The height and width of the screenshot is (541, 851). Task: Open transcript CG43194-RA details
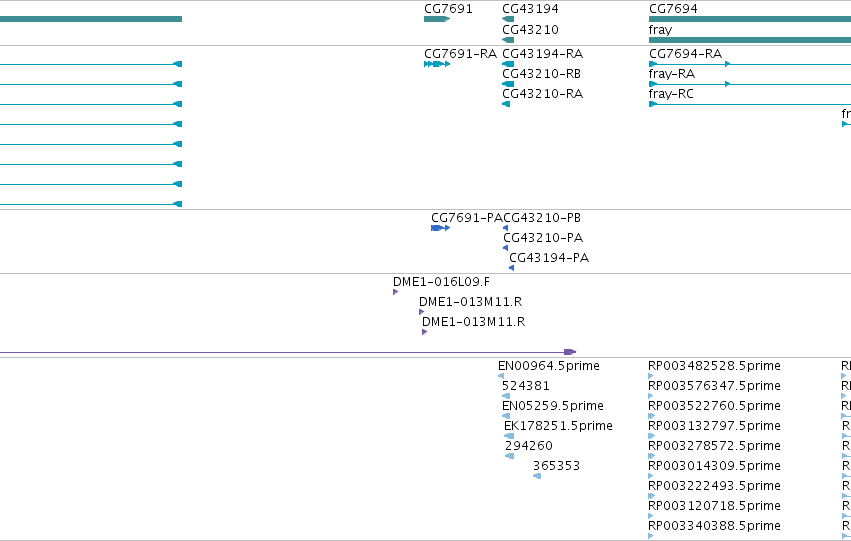[542, 54]
